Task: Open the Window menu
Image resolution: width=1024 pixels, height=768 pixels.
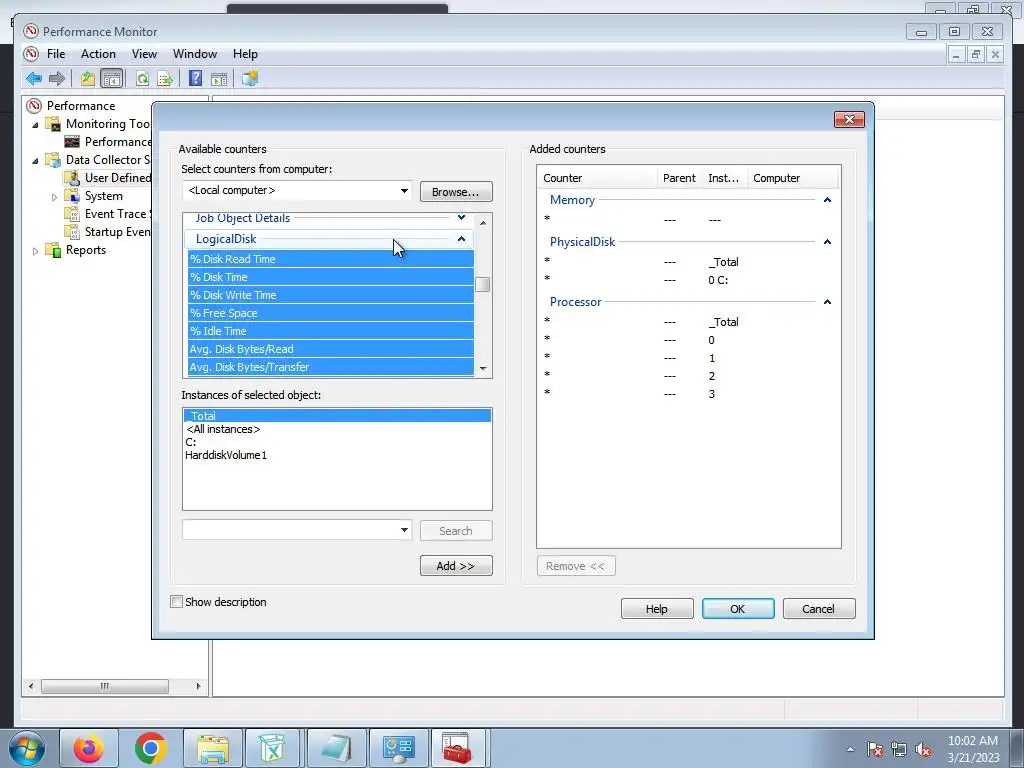Action: (x=195, y=54)
